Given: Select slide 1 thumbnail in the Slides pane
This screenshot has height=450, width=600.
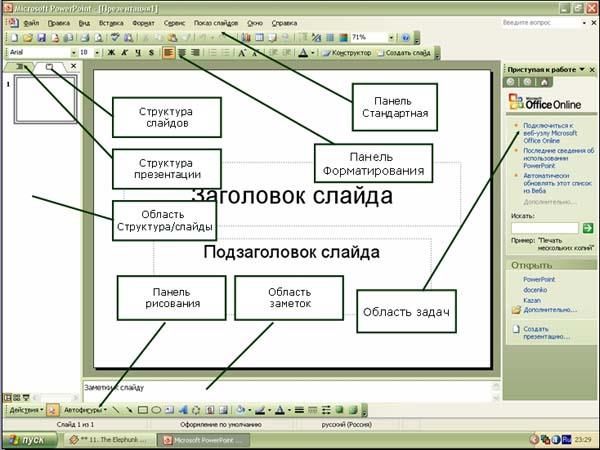Looking at the screenshot, I should click(46, 99).
